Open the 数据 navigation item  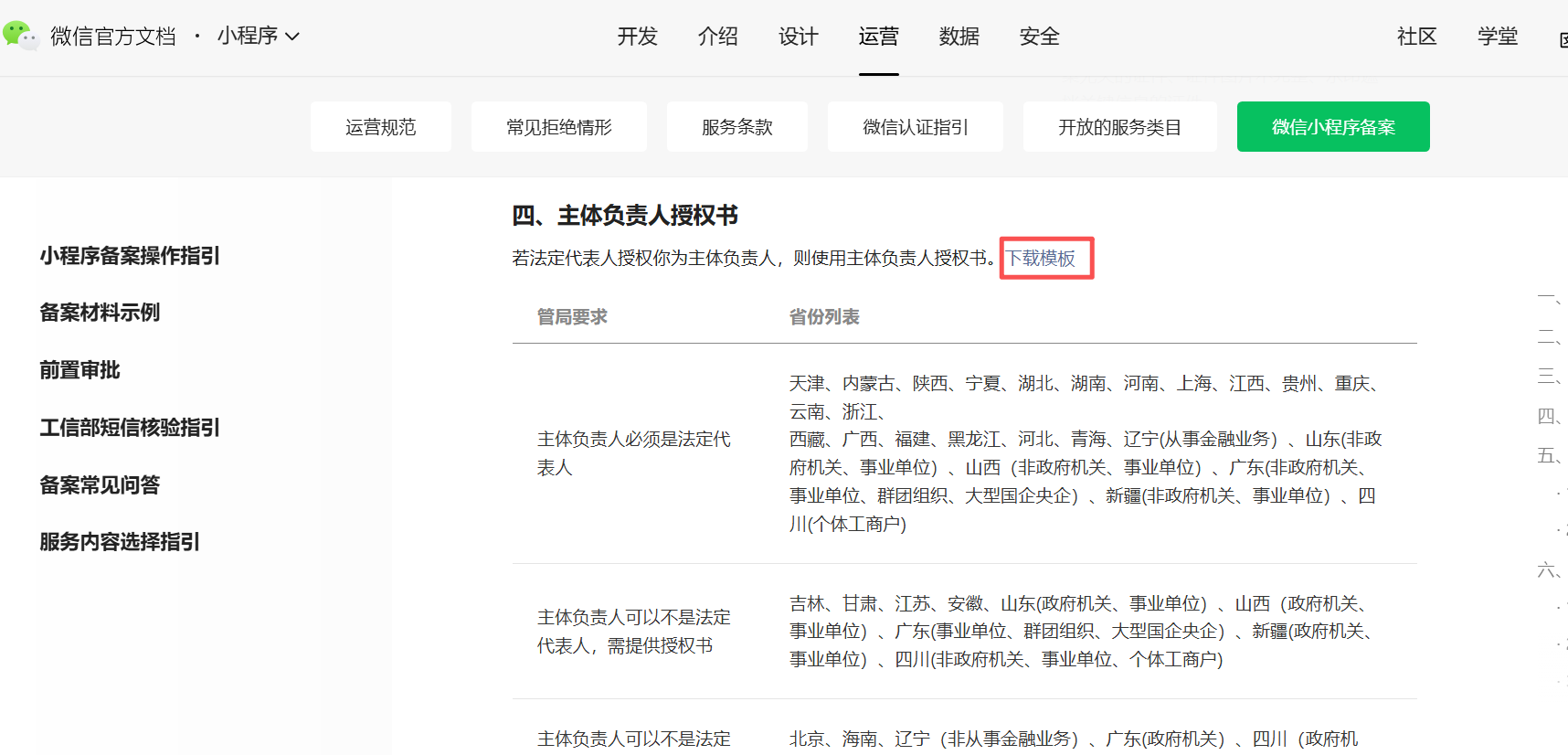tap(959, 37)
